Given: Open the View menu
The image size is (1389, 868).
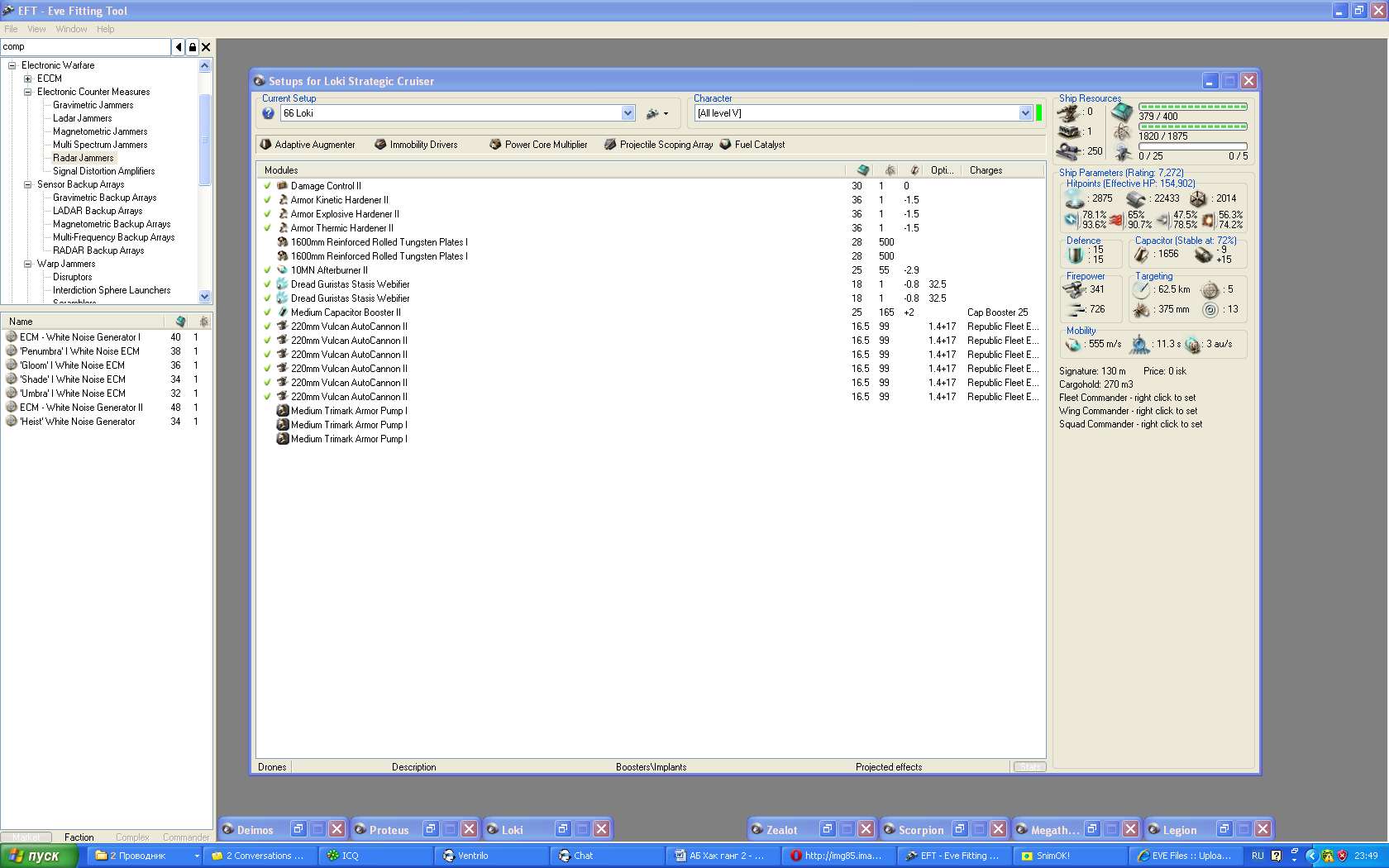Looking at the screenshot, I should 36,29.
